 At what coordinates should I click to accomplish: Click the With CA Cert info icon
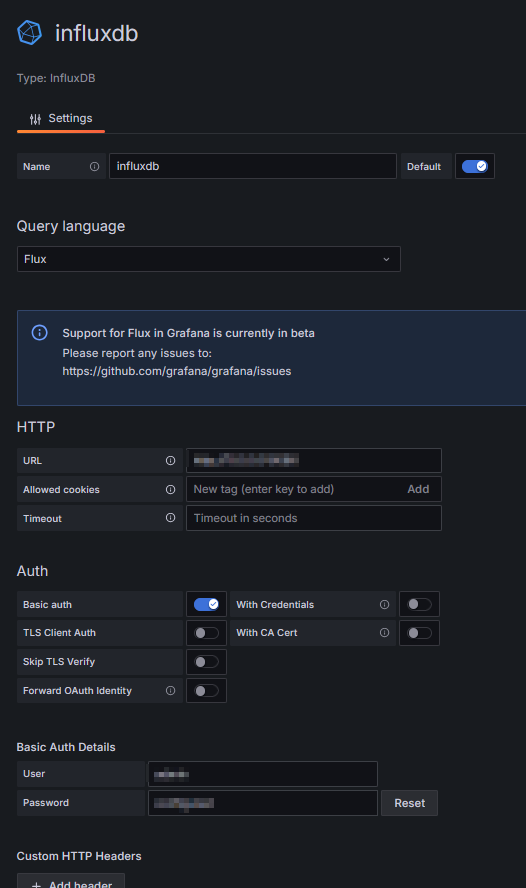click(x=384, y=633)
